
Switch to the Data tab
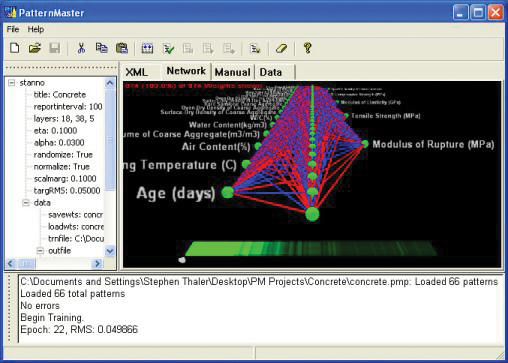pyautogui.click(x=271, y=72)
